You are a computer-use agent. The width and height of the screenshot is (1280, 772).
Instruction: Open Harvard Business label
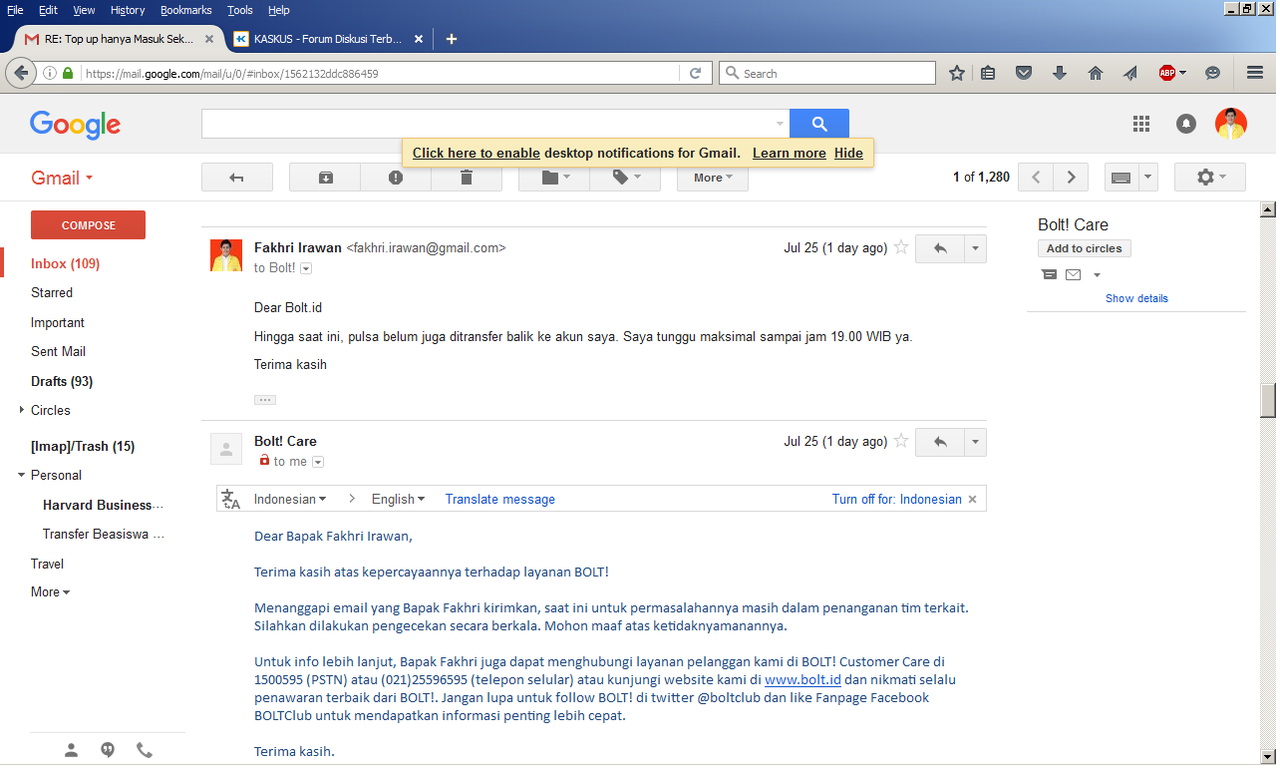click(103, 505)
